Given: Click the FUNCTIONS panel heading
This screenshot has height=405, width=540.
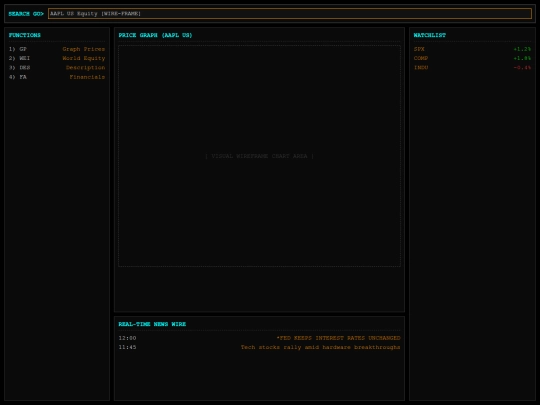Looking at the screenshot, I should point(24,35).
